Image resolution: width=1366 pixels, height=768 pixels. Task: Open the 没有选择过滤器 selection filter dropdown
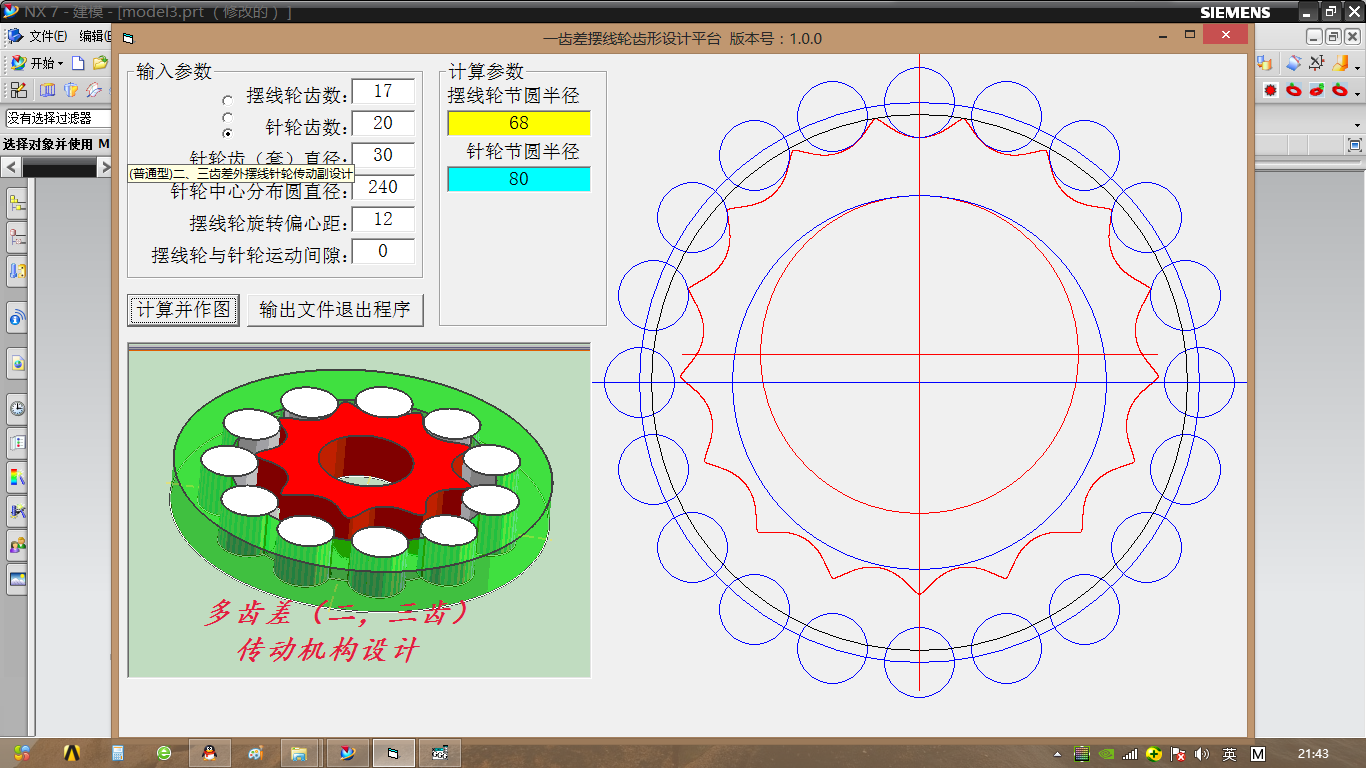[x=59, y=118]
